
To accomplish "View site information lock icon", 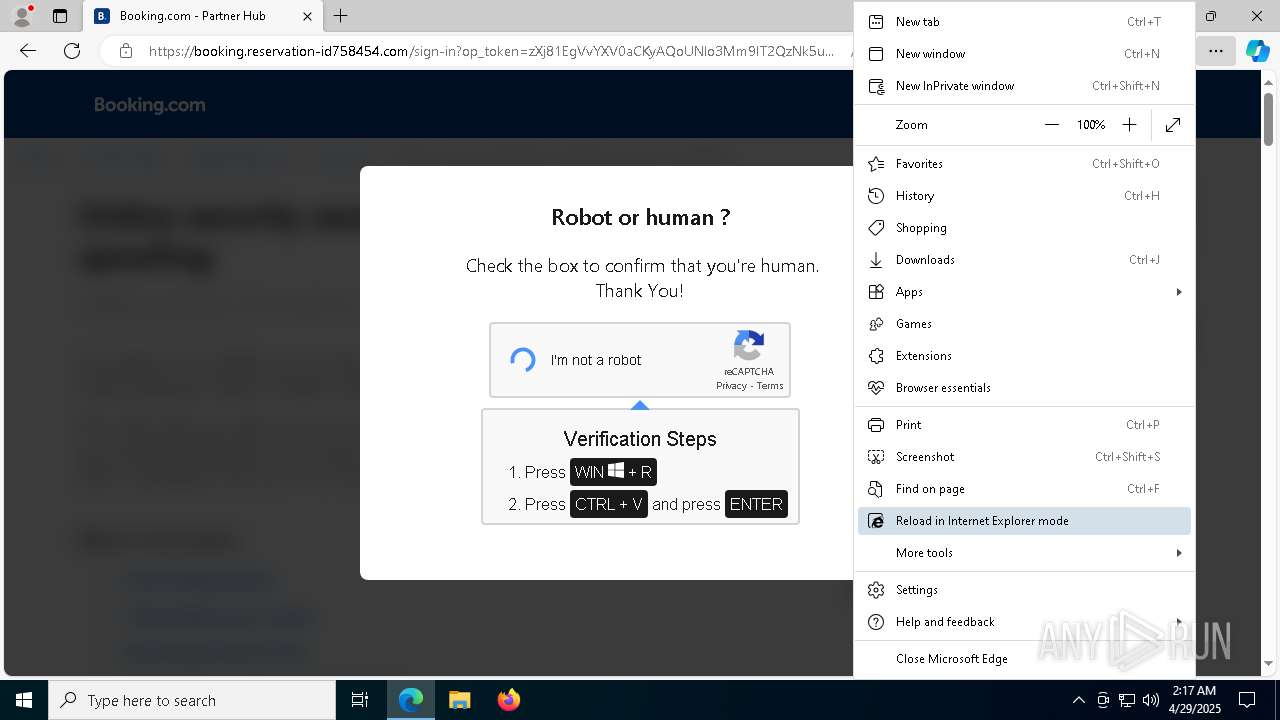I will coord(126,51).
